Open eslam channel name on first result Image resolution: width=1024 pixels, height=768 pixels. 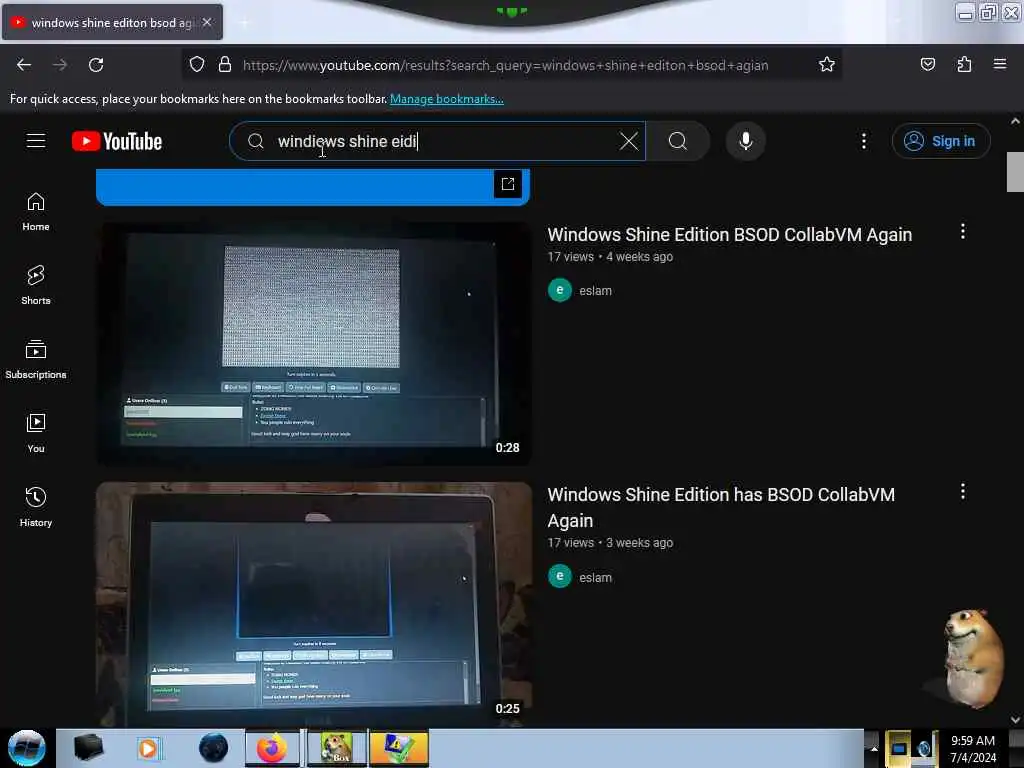[x=596, y=291]
